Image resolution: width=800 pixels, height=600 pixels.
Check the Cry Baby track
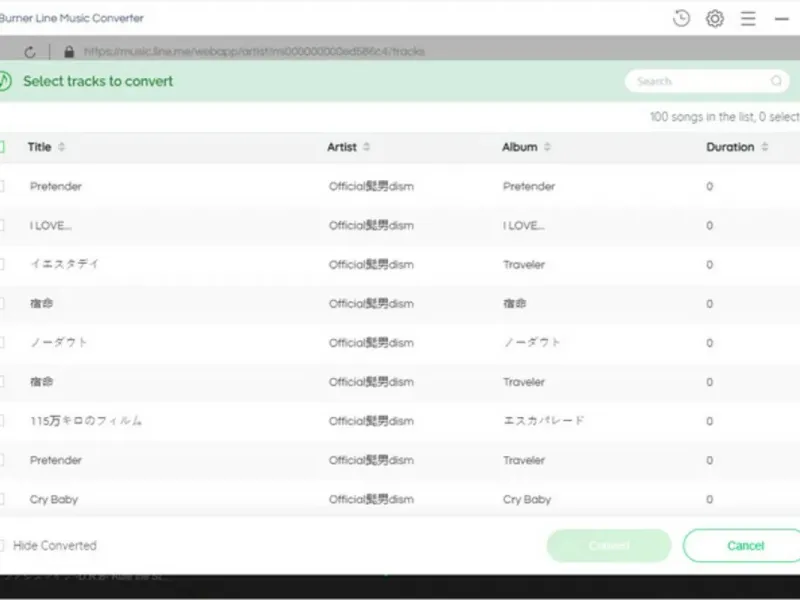tap(2, 499)
